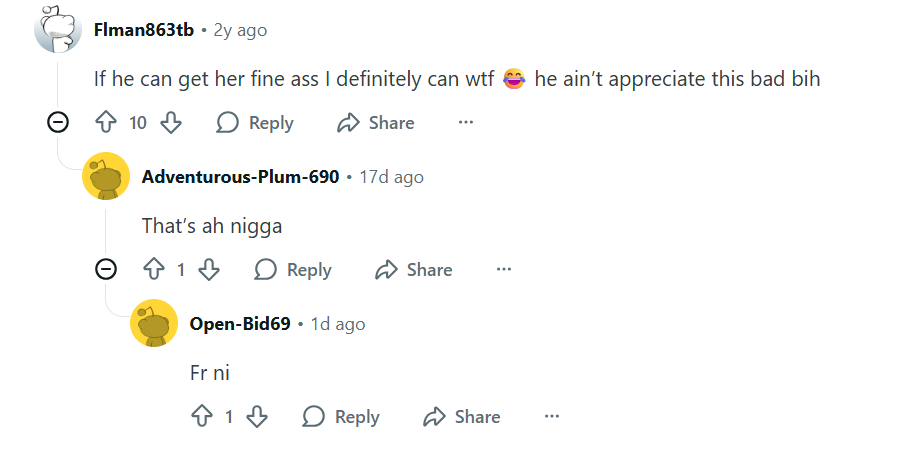Collapse Adventurous-Plum-690's reply thread
Screen dimensions: 917x457
point(106,270)
